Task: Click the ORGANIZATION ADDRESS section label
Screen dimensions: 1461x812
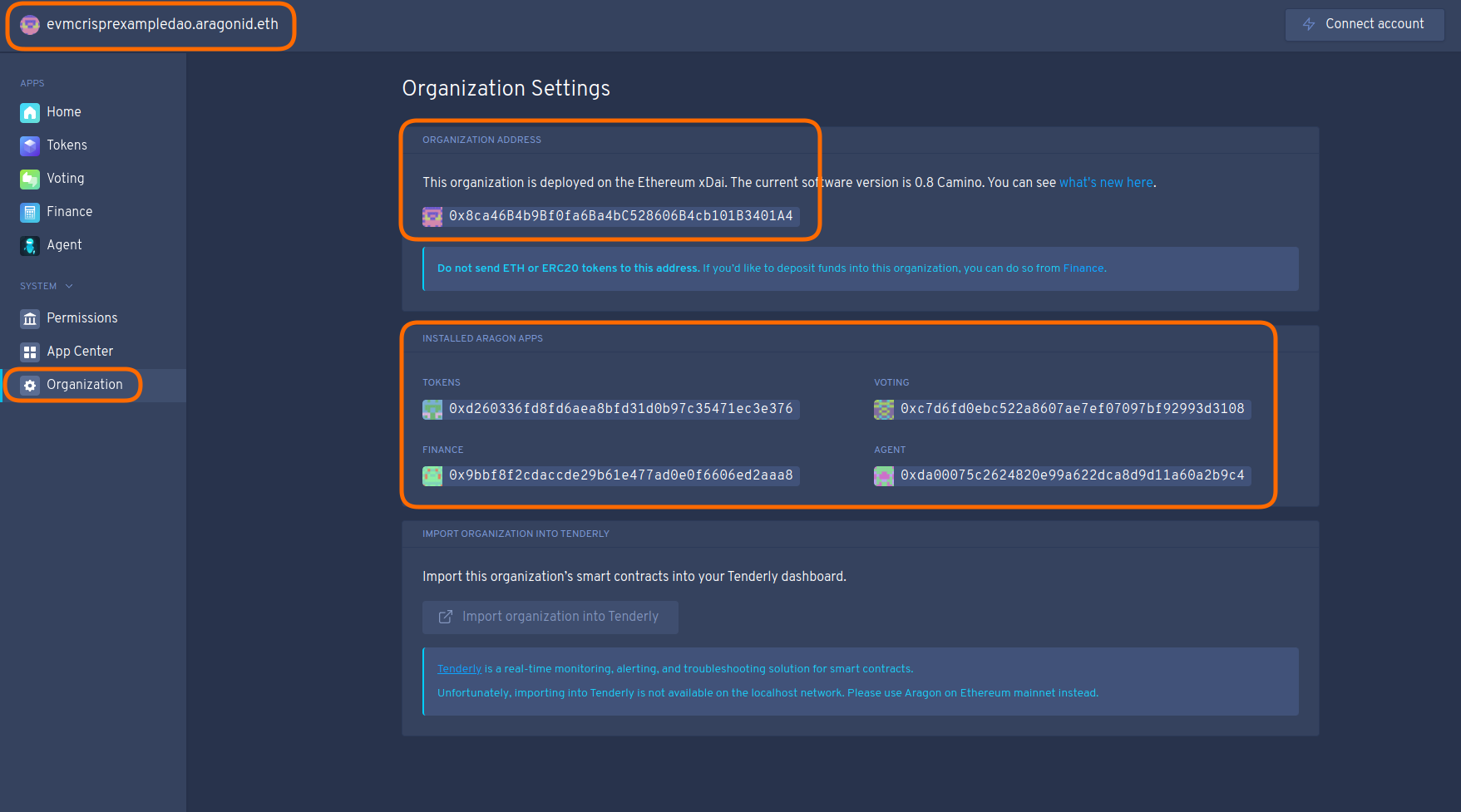Action: pyautogui.click(x=481, y=140)
